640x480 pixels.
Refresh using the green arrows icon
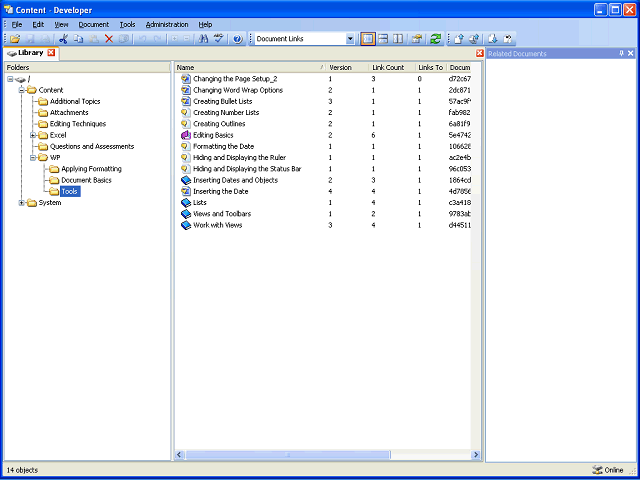[435, 39]
